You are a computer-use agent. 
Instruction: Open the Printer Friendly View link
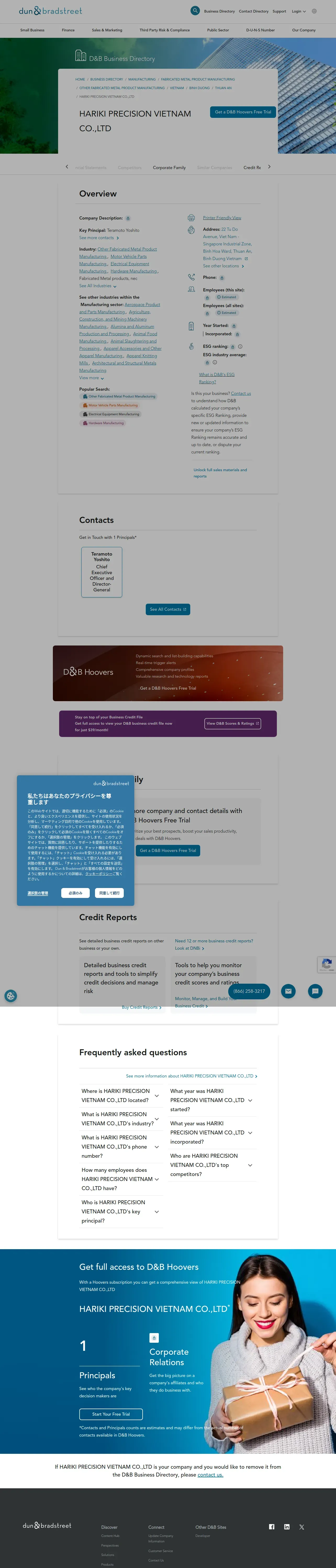(222, 218)
